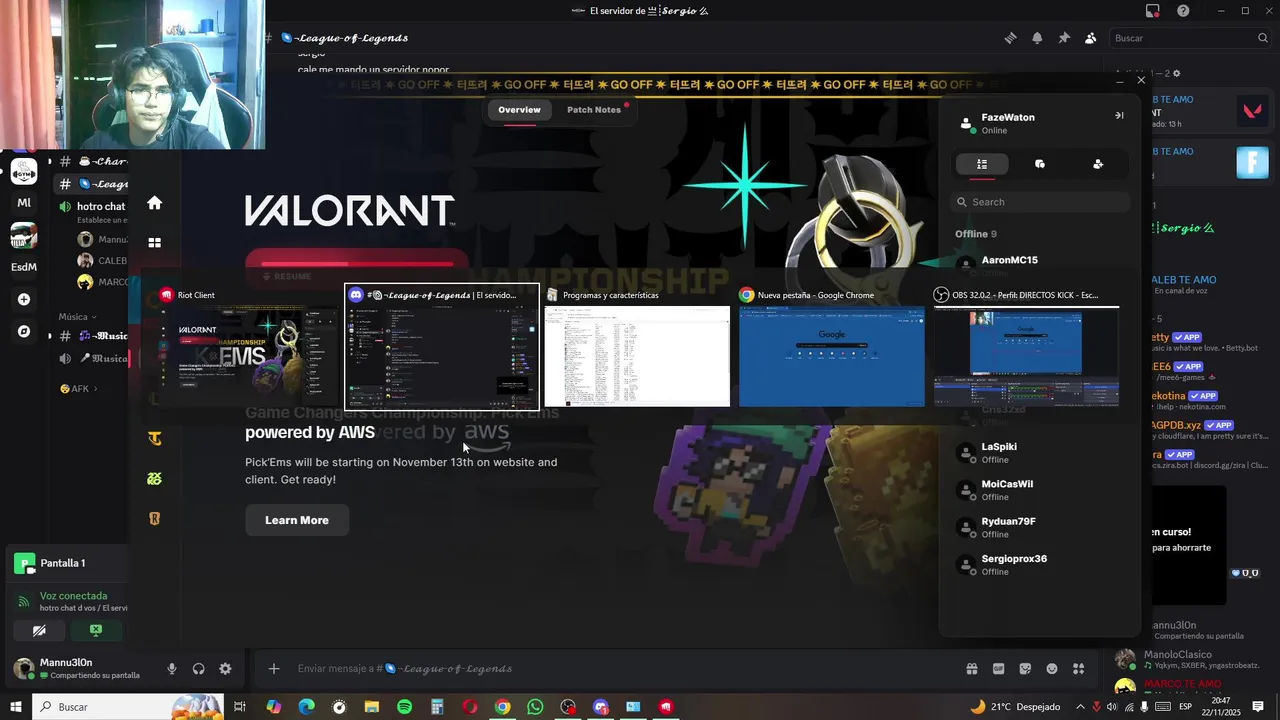Image resolution: width=1280 pixels, height=720 pixels.
Task: Click Voz conectada status link
Action: coord(73,596)
